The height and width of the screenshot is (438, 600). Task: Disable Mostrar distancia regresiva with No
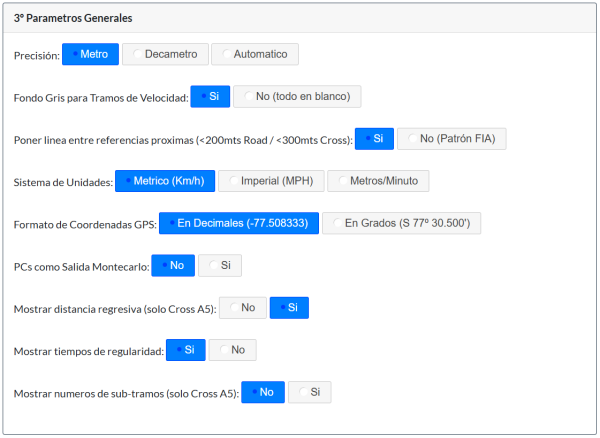[x=243, y=308]
